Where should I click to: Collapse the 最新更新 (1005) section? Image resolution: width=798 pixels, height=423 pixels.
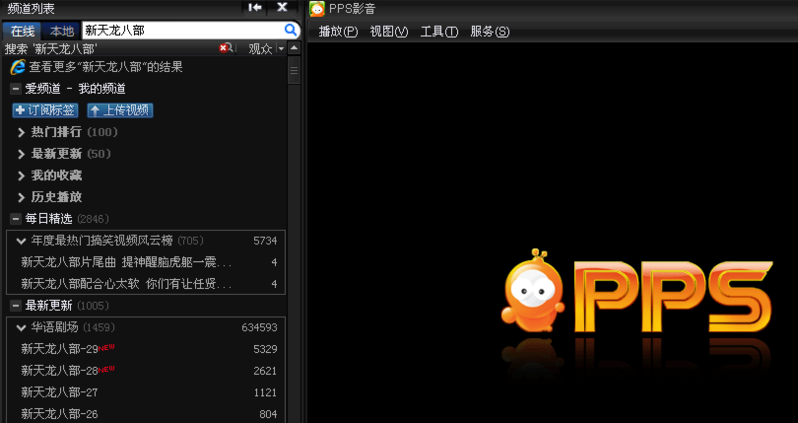(x=15, y=305)
